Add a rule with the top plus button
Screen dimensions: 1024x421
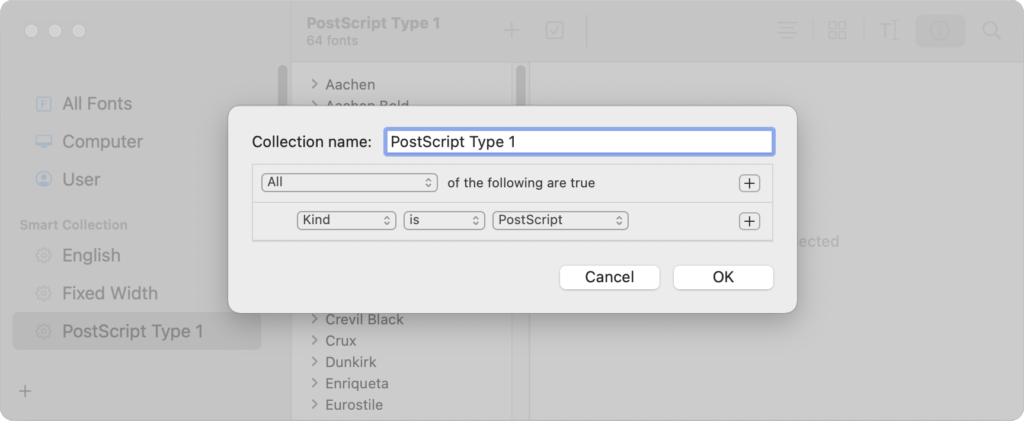click(749, 183)
